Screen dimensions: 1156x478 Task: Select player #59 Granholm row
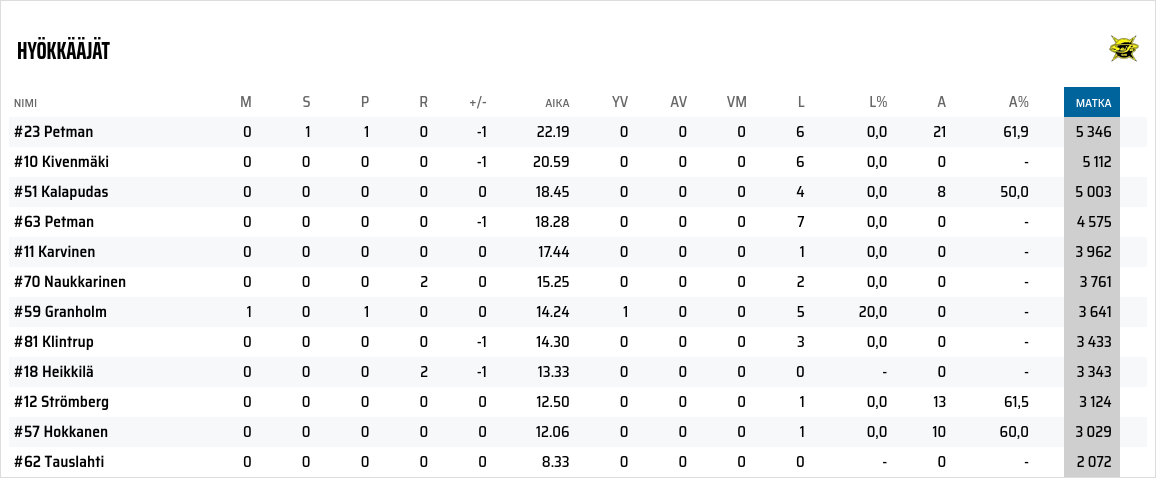click(x=60, y=312)
